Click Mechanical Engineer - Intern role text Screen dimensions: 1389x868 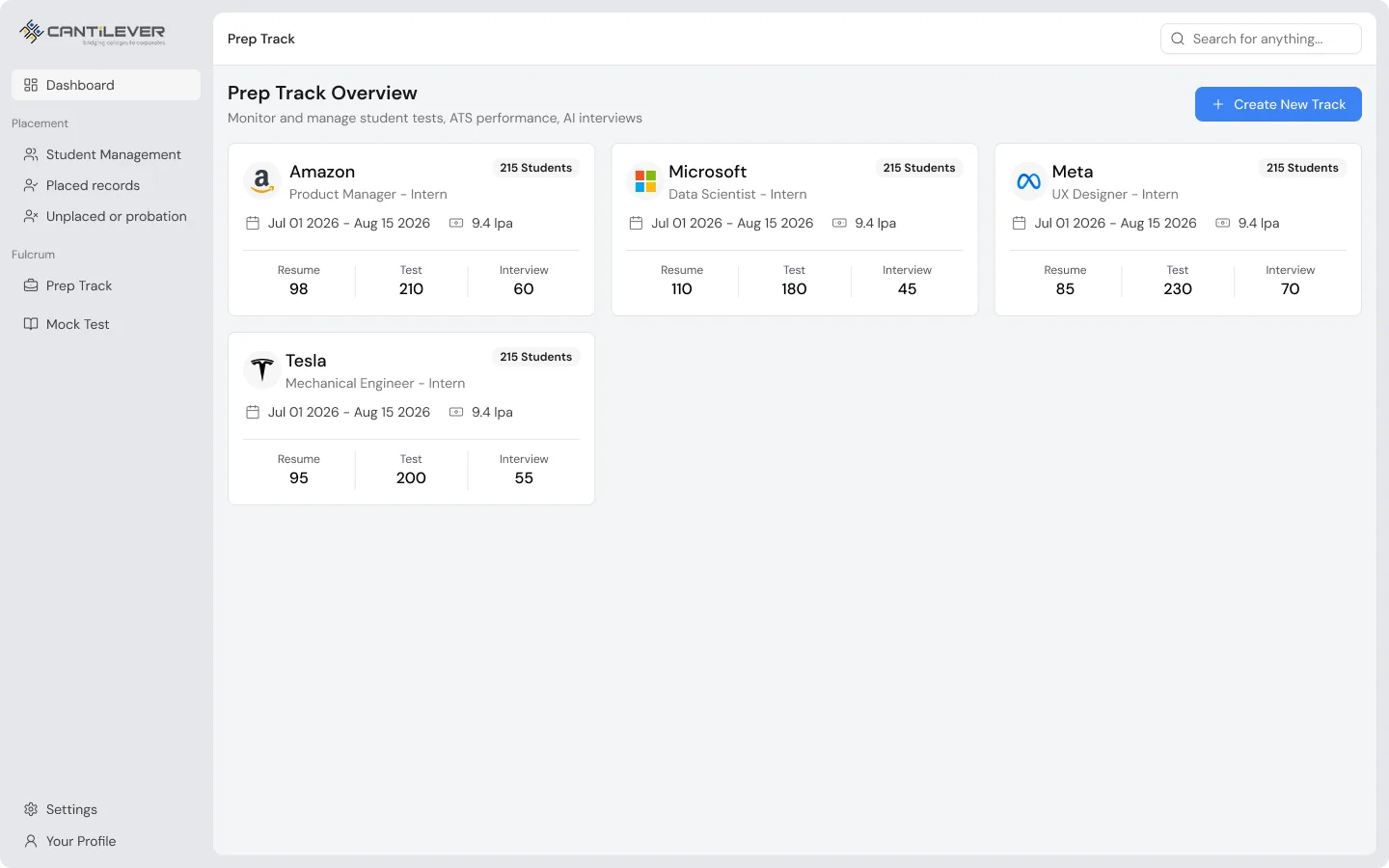coord(375,383)
